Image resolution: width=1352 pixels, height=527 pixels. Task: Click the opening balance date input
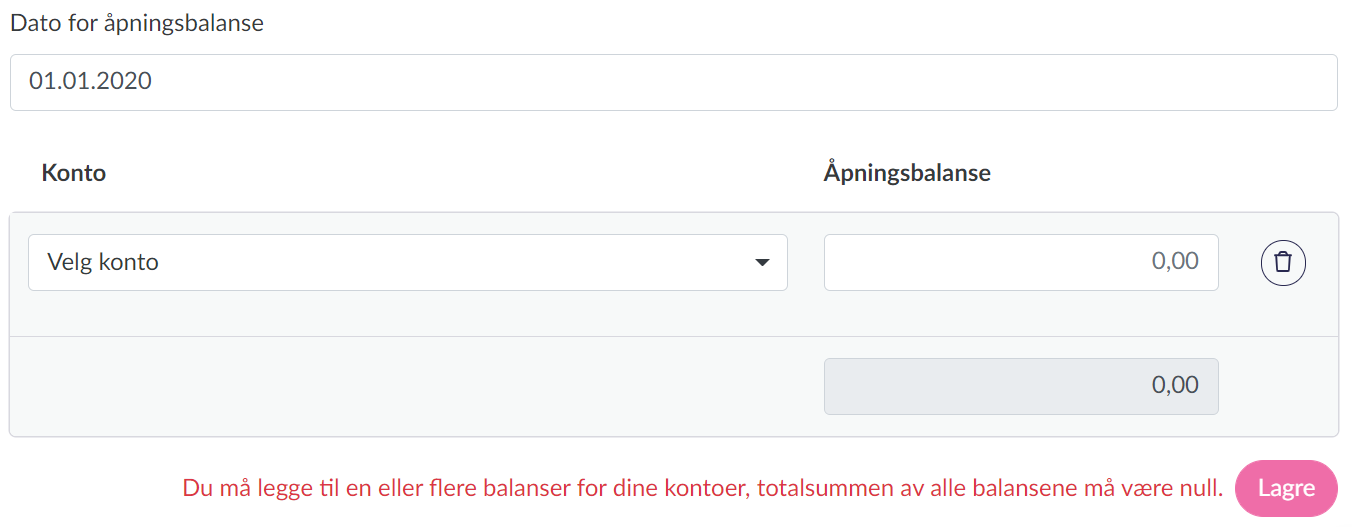pos(673,82)
